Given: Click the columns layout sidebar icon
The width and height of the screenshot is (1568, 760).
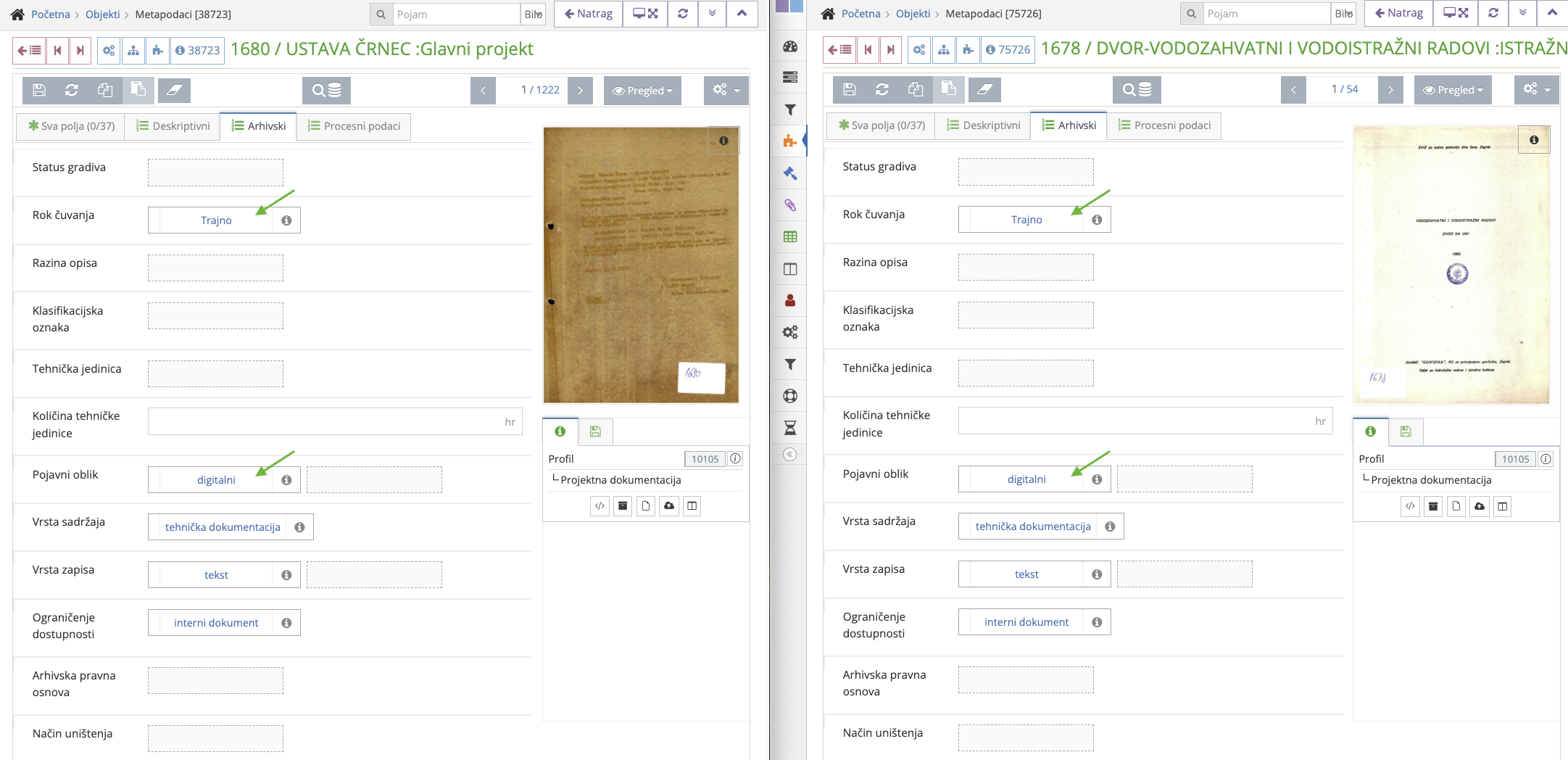Looking at the screenshot, I should pyautogui.click(x=790, y=269).
